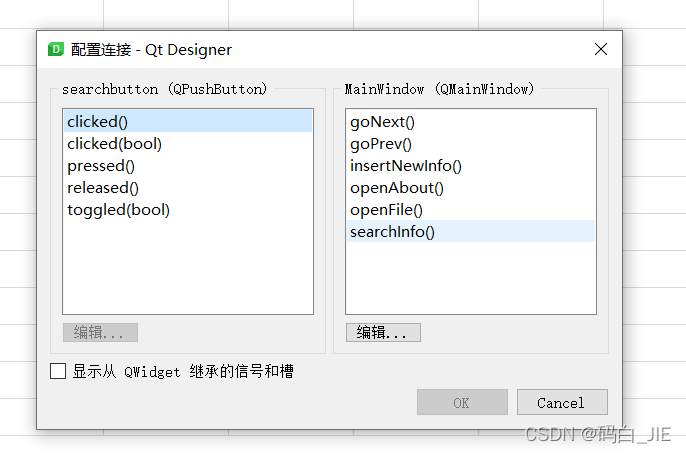This screenshot has width=686, height=453.
Task: Click the Cancel button
Action: [562, 402]
